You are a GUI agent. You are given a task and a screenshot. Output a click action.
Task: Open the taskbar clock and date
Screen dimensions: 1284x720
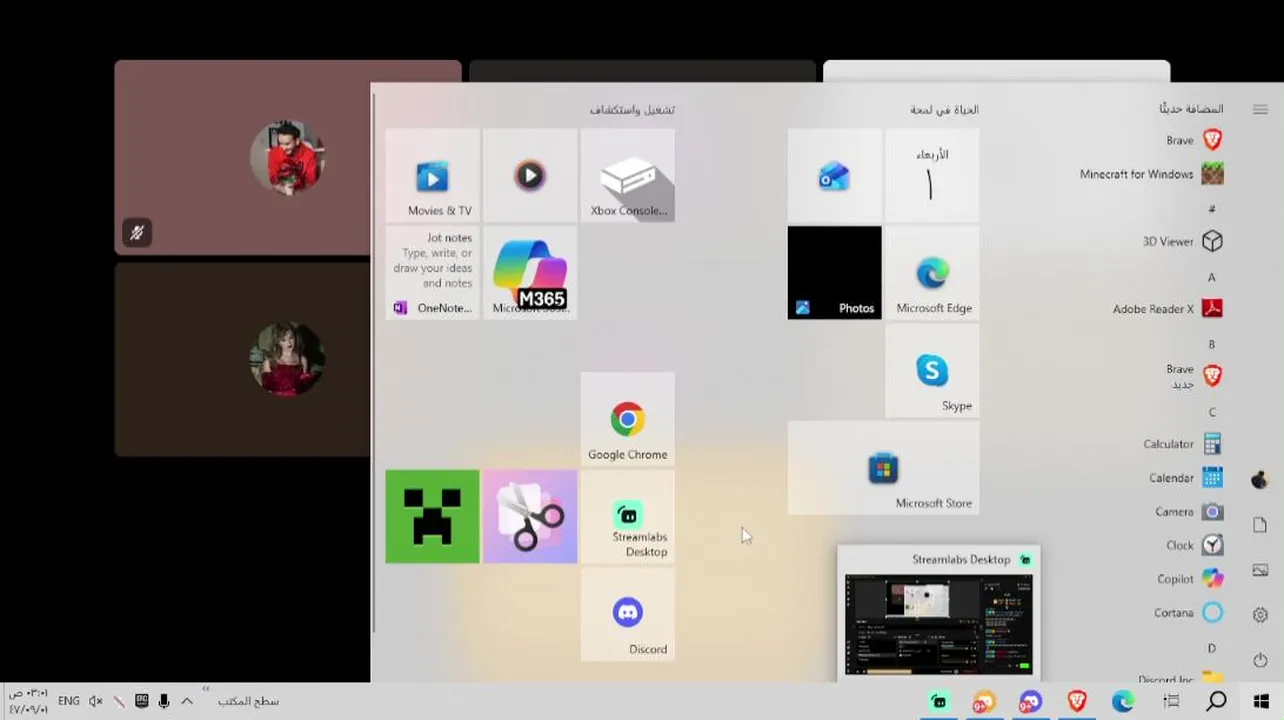pyautogui.click(x=28, y=701)
